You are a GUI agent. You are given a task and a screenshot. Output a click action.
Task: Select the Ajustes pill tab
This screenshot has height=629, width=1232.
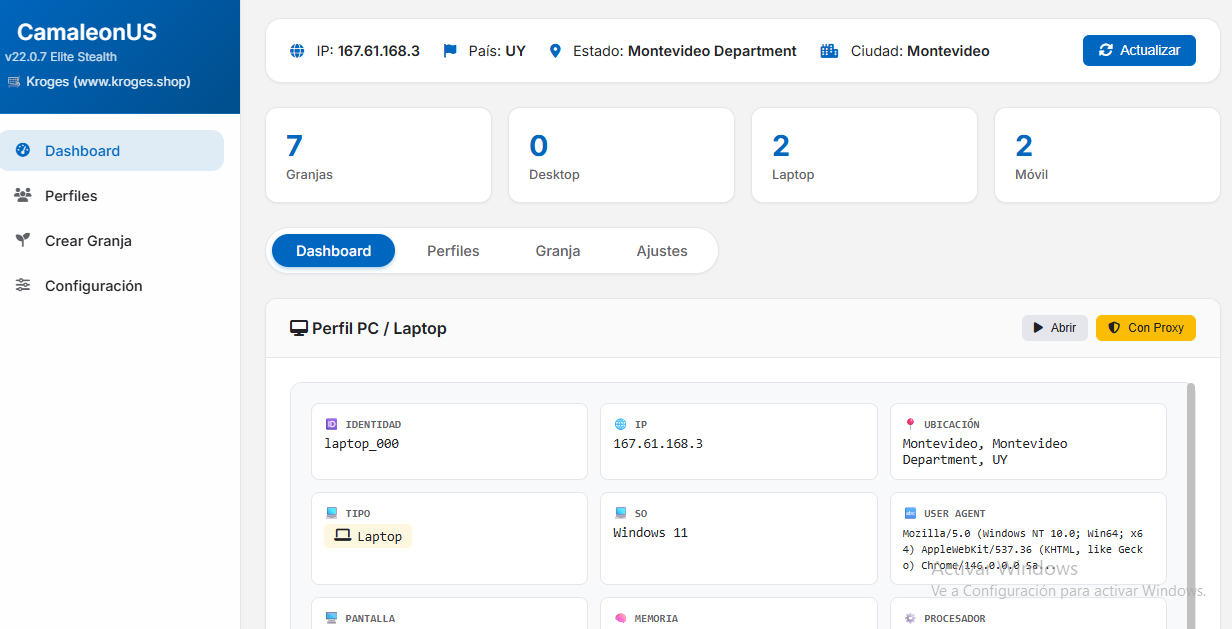tap(662, 251)
